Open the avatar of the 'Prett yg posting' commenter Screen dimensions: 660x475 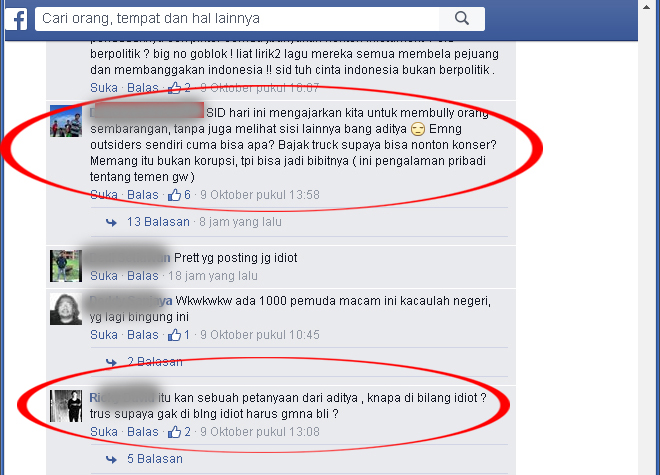(x=66, y=266)
